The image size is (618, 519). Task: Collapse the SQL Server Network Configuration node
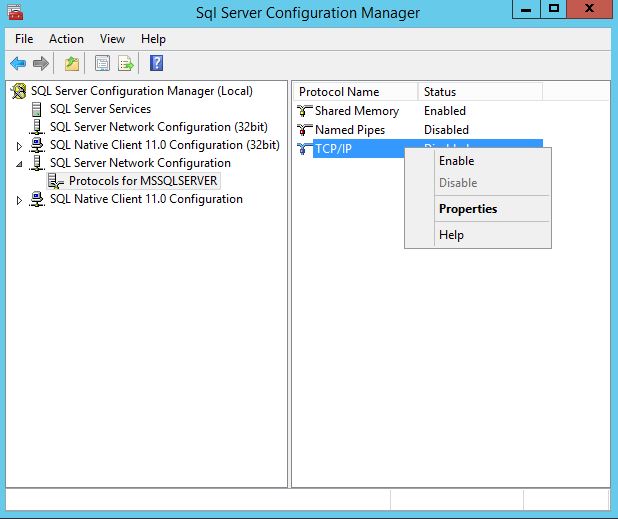(x=19, y=164)
